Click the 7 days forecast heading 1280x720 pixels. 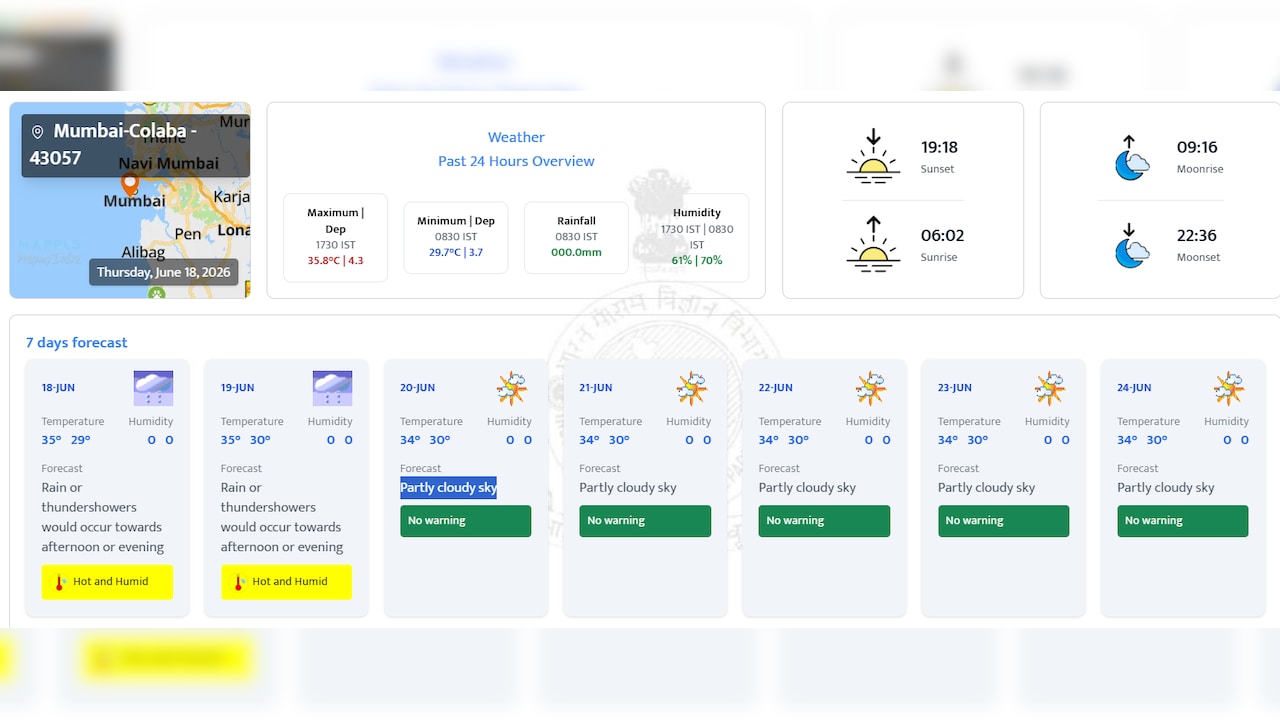pos(77,343)
